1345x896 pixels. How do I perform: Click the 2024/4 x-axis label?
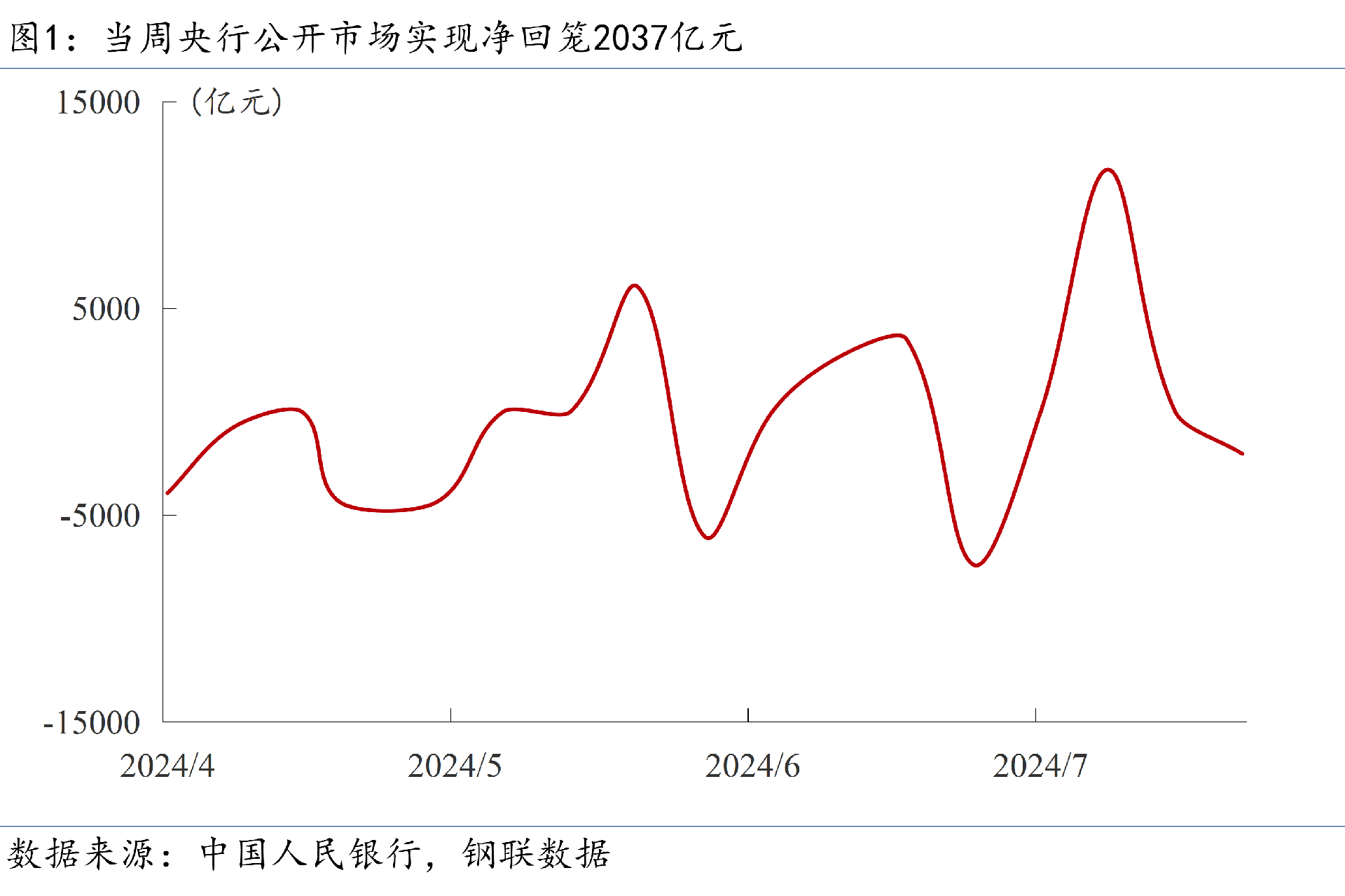click(167, 766)
